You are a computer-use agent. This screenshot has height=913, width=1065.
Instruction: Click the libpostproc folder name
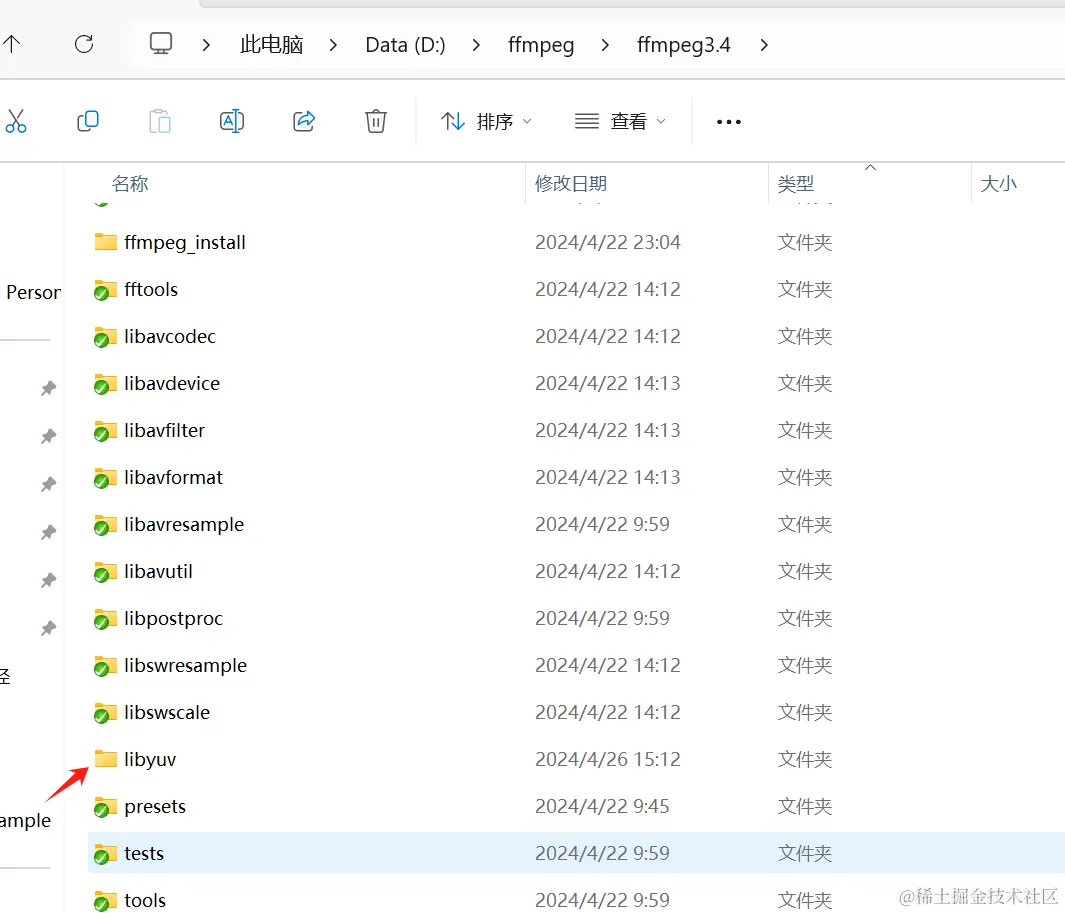point(173,618)
